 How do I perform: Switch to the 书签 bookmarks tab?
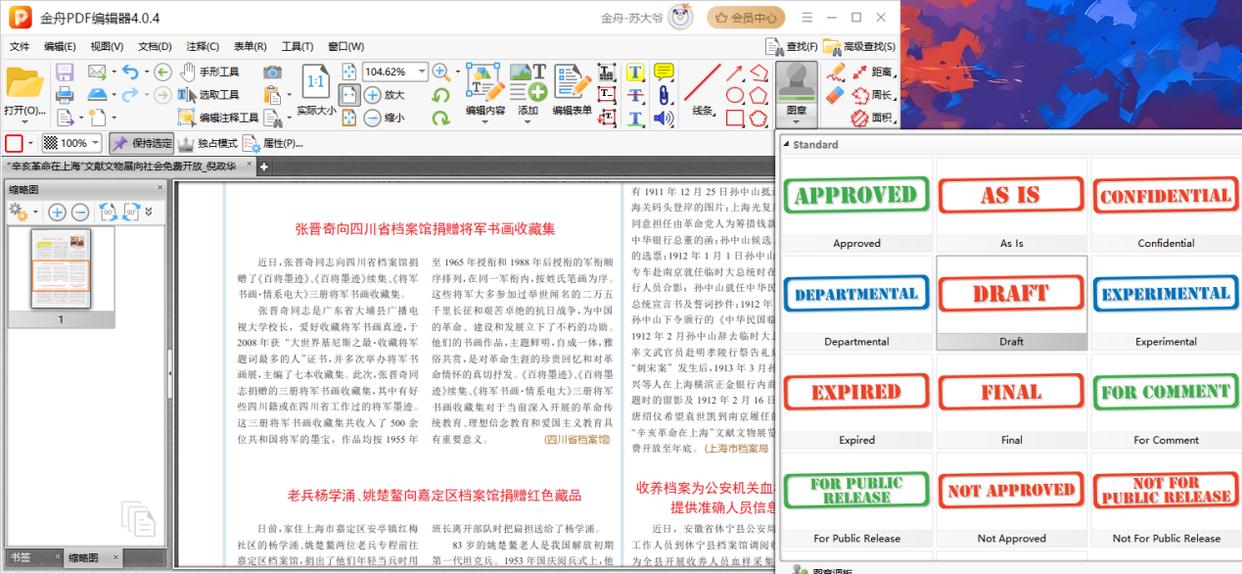tap(20, 557)
